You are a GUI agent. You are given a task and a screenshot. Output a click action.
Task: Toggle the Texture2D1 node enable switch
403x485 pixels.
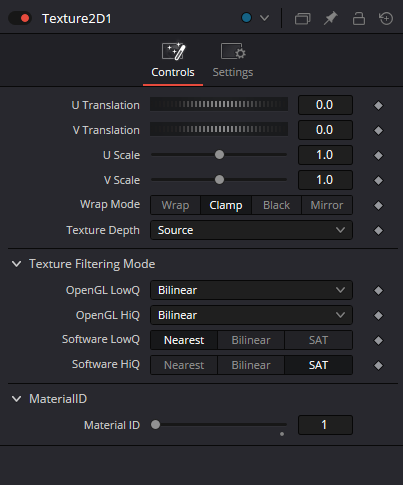(x=20, y=18)
